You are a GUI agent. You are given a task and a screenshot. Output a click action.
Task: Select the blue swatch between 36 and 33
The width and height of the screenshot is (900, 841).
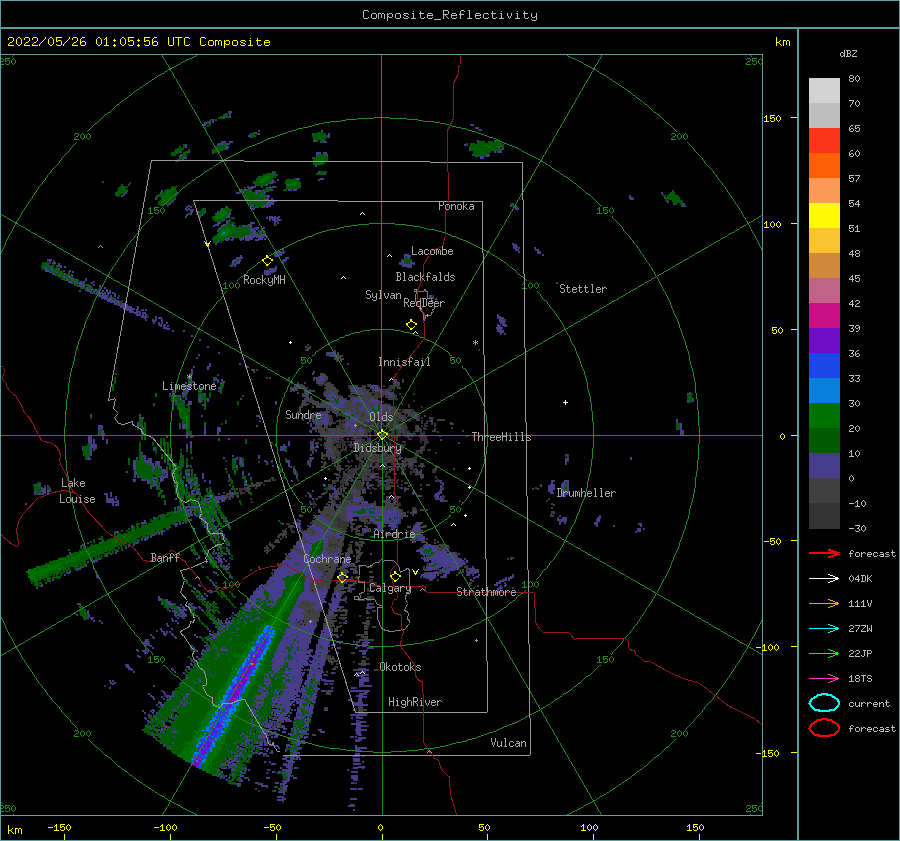point(824,366)
